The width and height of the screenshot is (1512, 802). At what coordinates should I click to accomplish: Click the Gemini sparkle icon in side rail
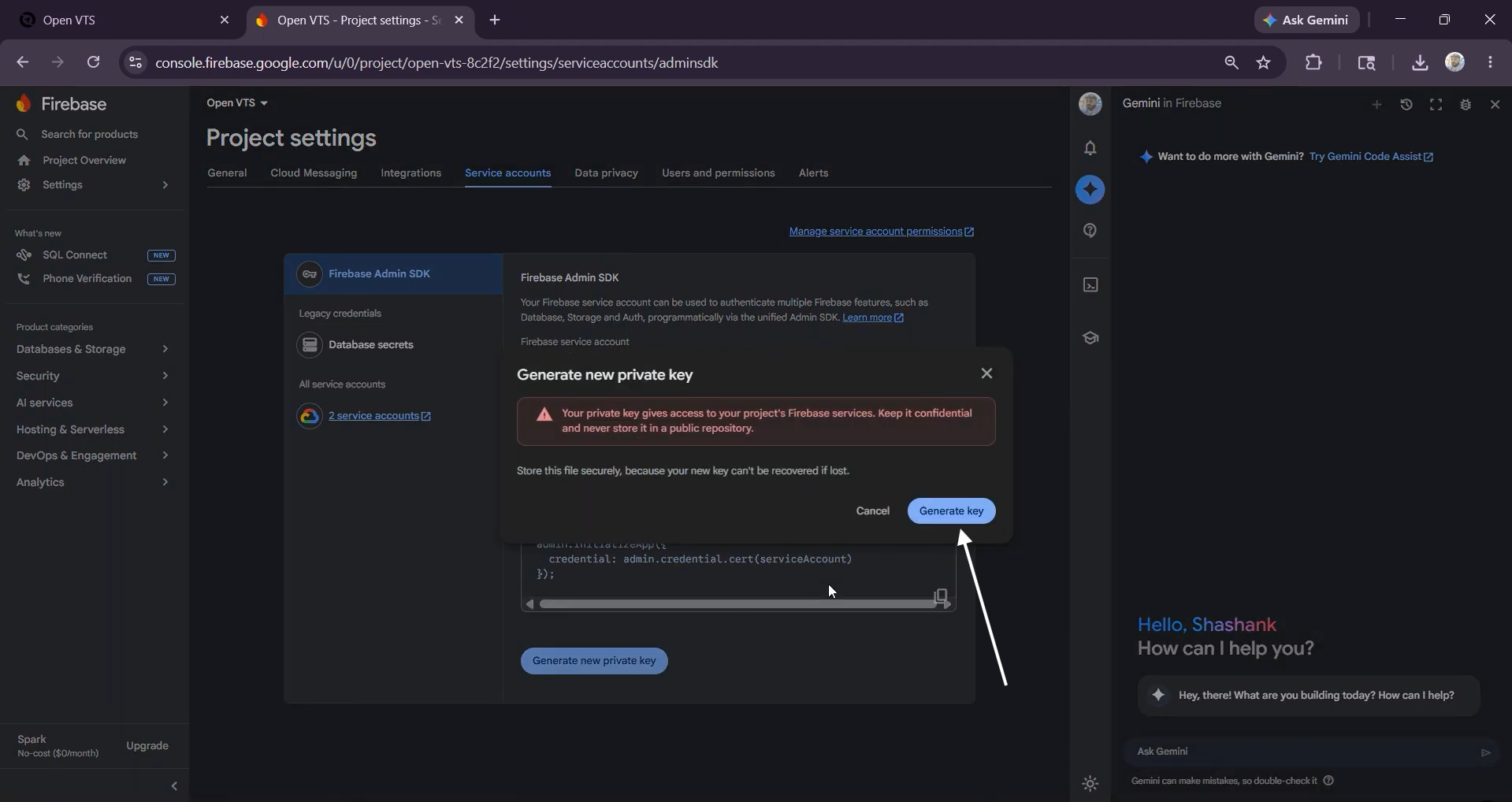click(1090, 189)
